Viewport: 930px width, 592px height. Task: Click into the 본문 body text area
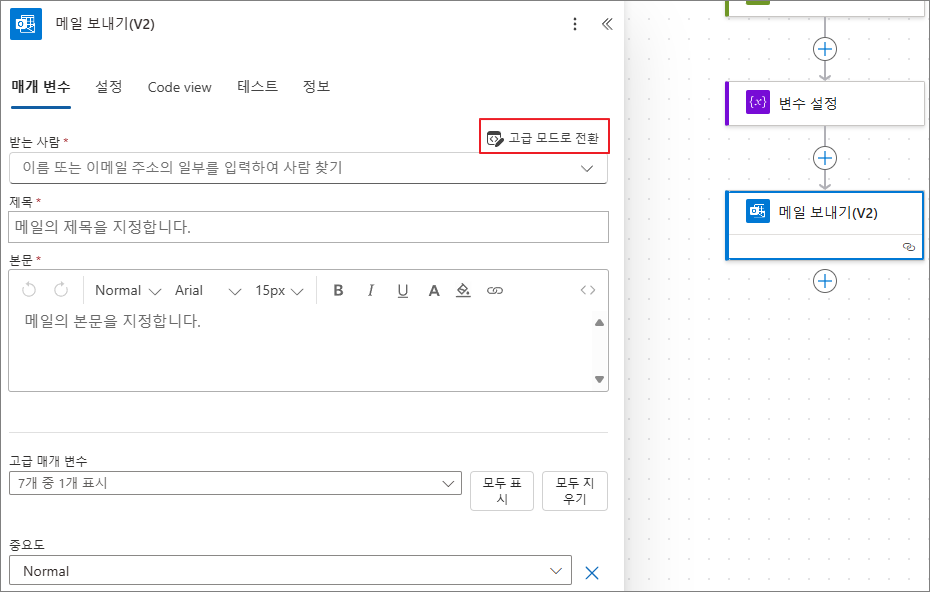301,350
